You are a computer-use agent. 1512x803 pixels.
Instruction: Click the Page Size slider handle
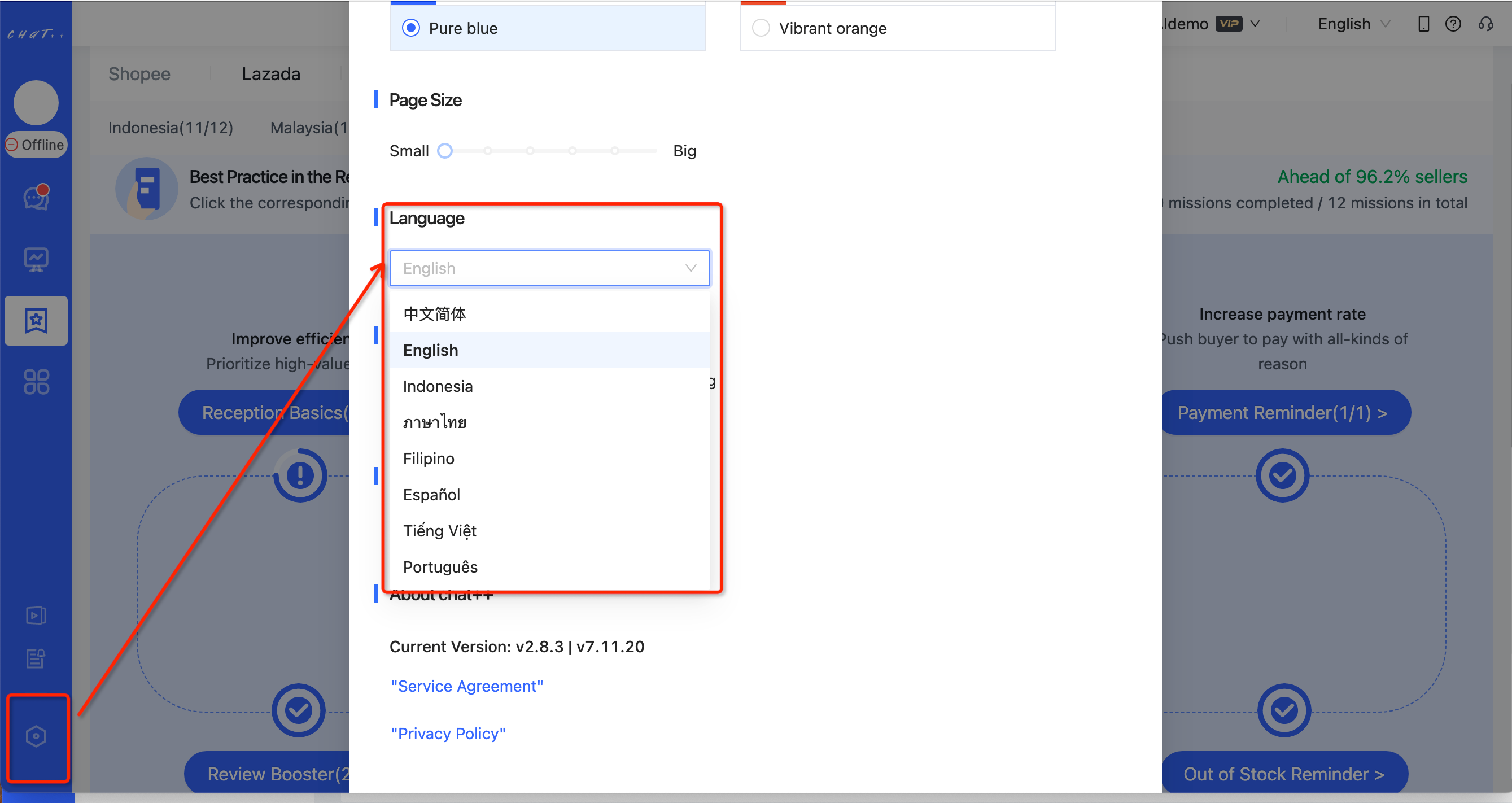pos(445,151)
